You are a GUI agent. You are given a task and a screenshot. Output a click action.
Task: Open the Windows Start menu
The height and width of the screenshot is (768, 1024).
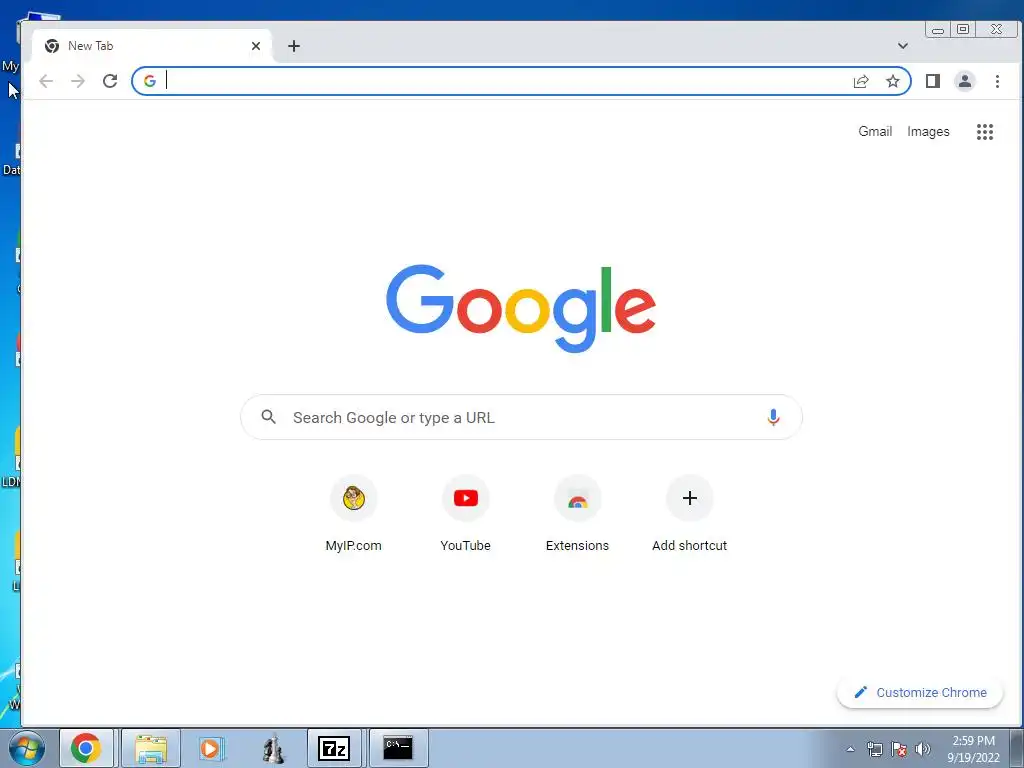pos(26,748)
